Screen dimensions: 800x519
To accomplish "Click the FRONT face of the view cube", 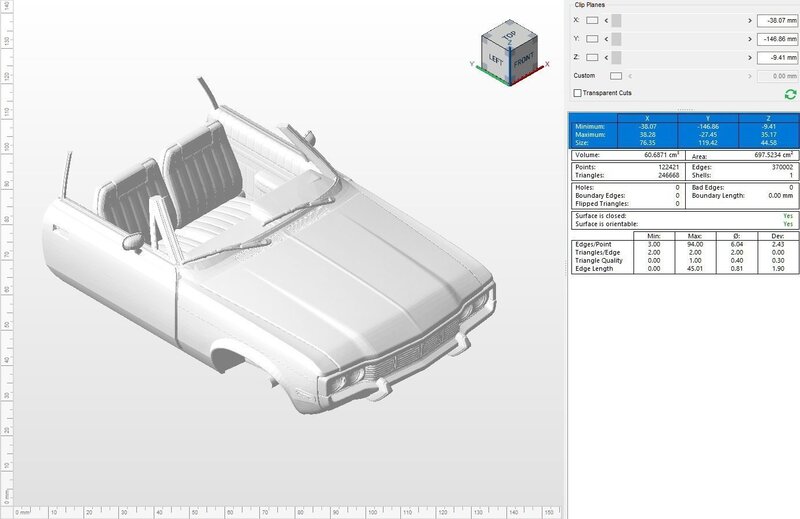I will click(524, 60).
